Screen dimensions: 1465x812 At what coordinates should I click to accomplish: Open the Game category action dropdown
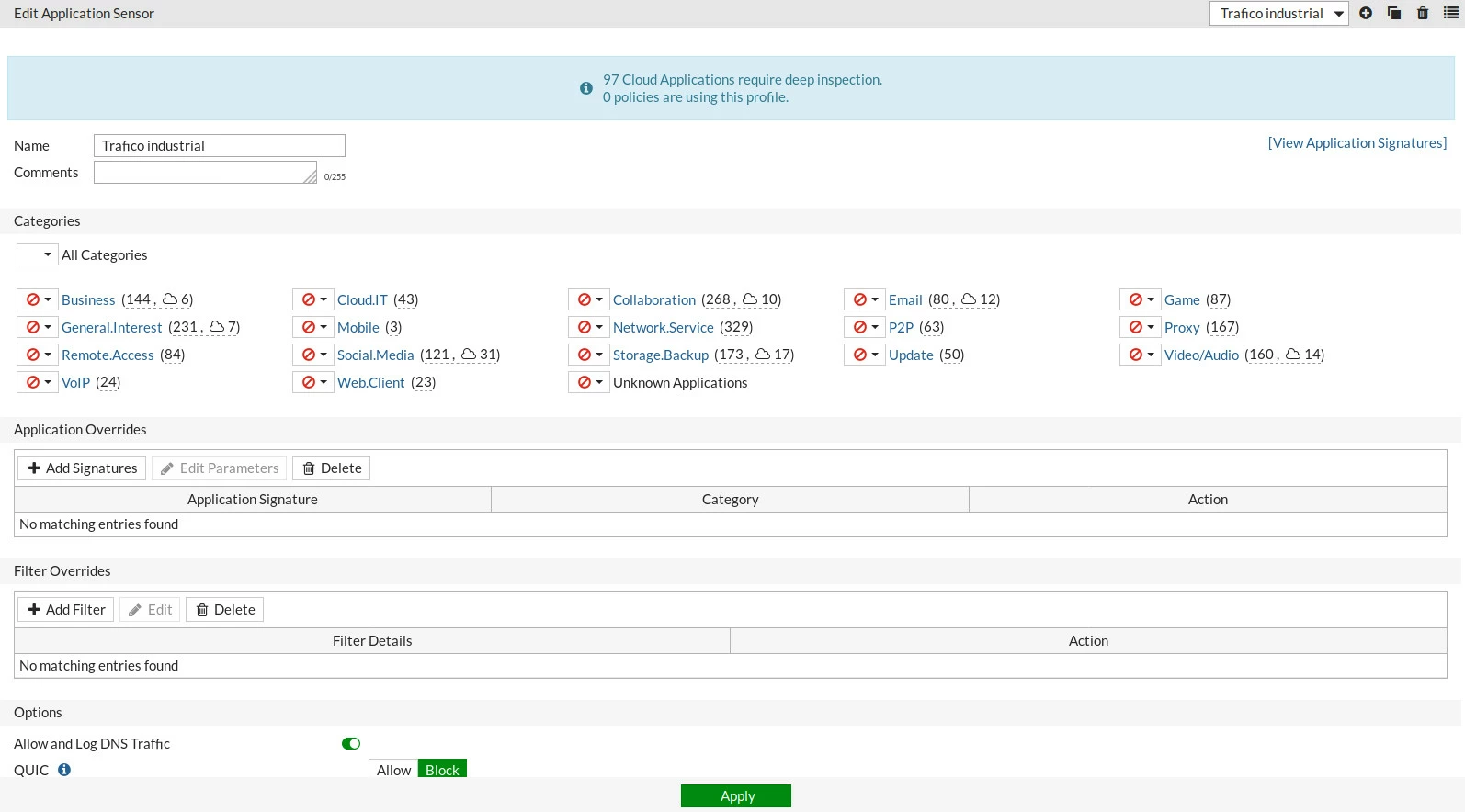click(x=1141, y=299)
